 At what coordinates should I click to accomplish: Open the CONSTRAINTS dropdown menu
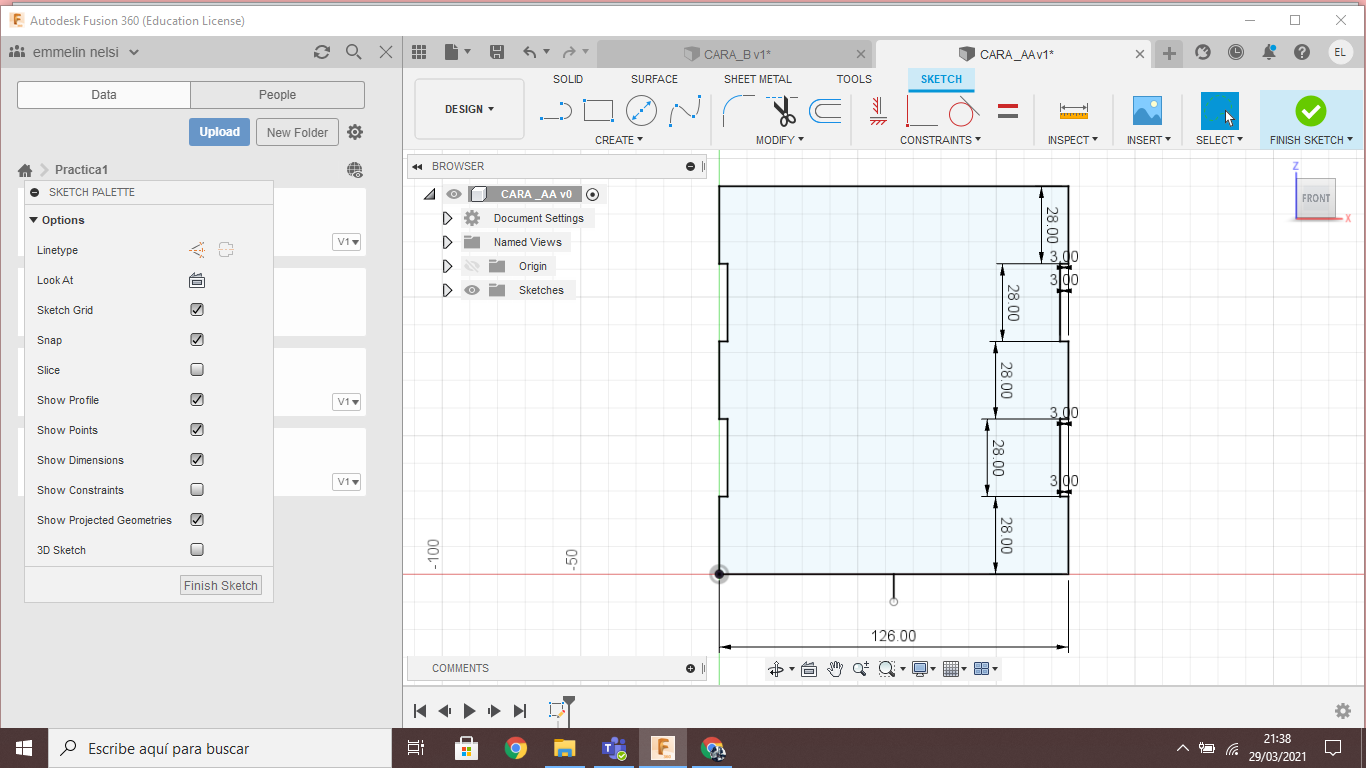click(940, 140)
